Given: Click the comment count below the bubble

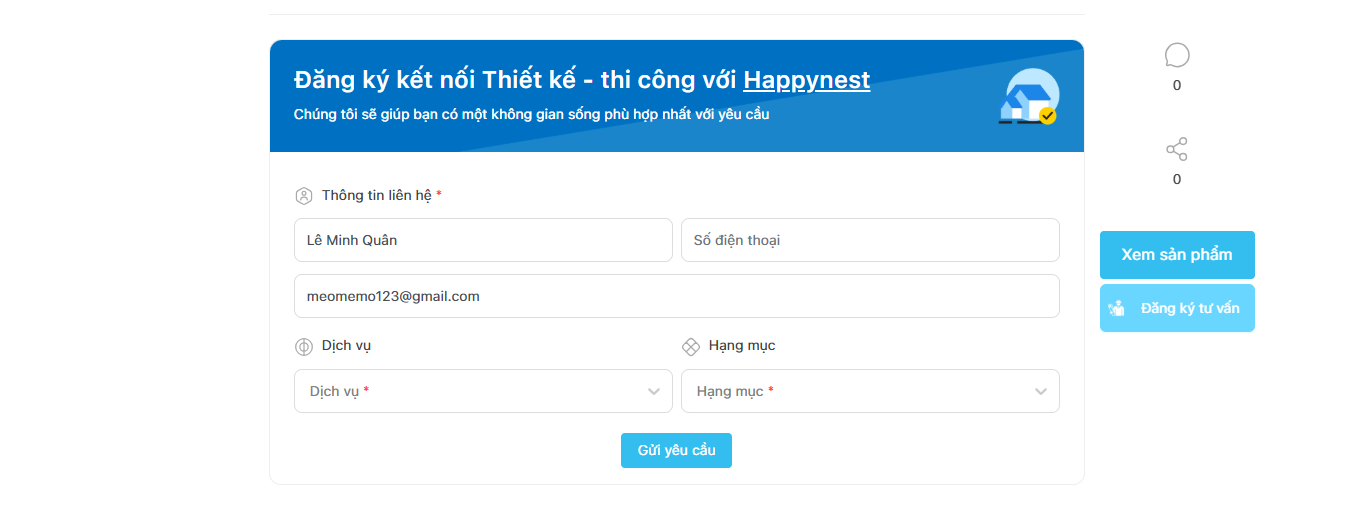Looking at the screenshot, I should click(1177, 86).
